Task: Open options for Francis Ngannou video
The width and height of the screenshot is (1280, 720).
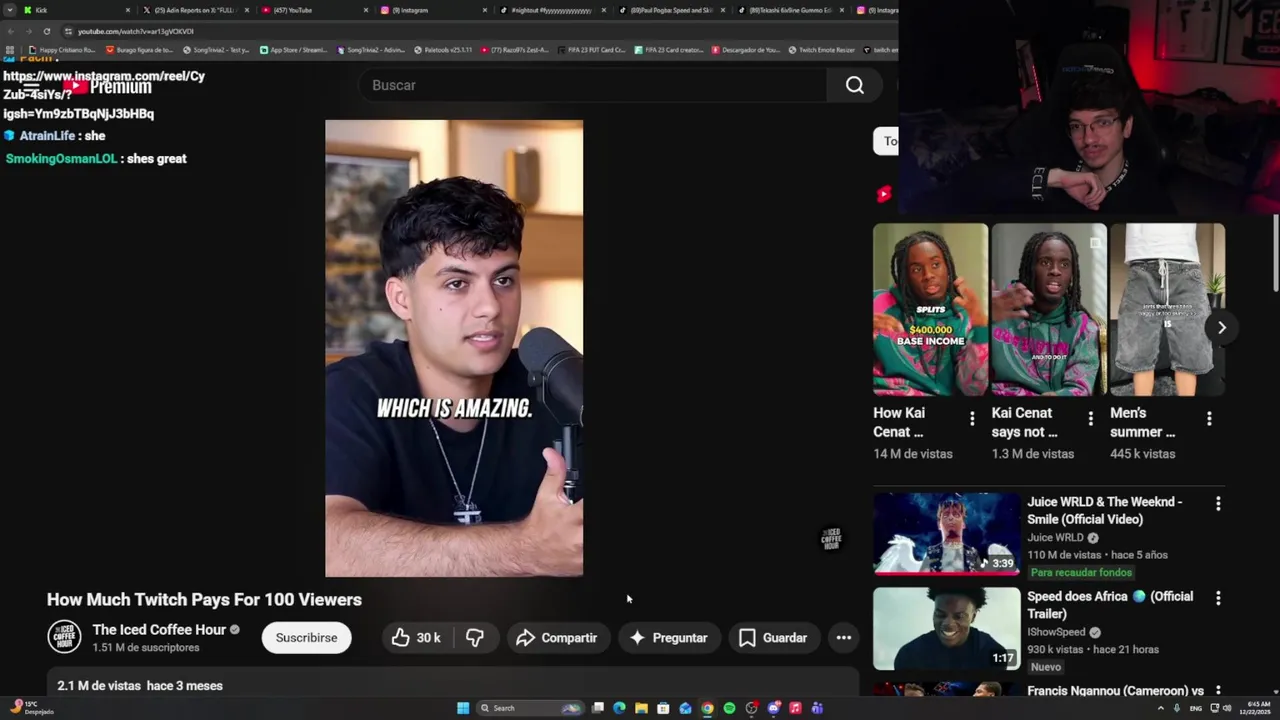Action: point(1218,691)
